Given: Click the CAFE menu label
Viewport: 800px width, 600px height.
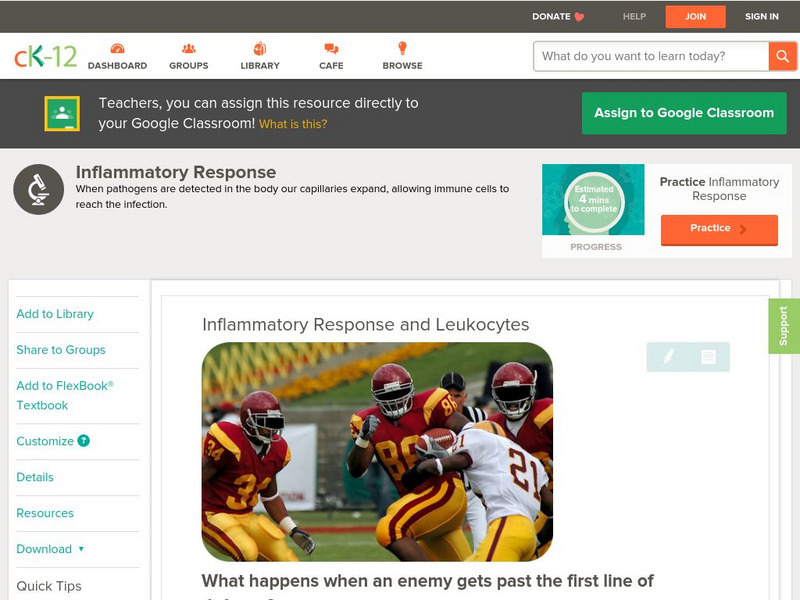Looking at the screenshot, I should click(331, 65).
